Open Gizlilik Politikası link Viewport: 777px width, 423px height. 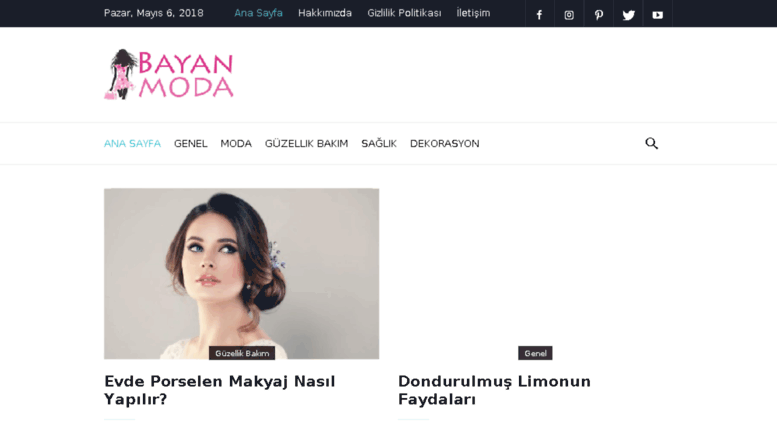[x=404, y=13]
